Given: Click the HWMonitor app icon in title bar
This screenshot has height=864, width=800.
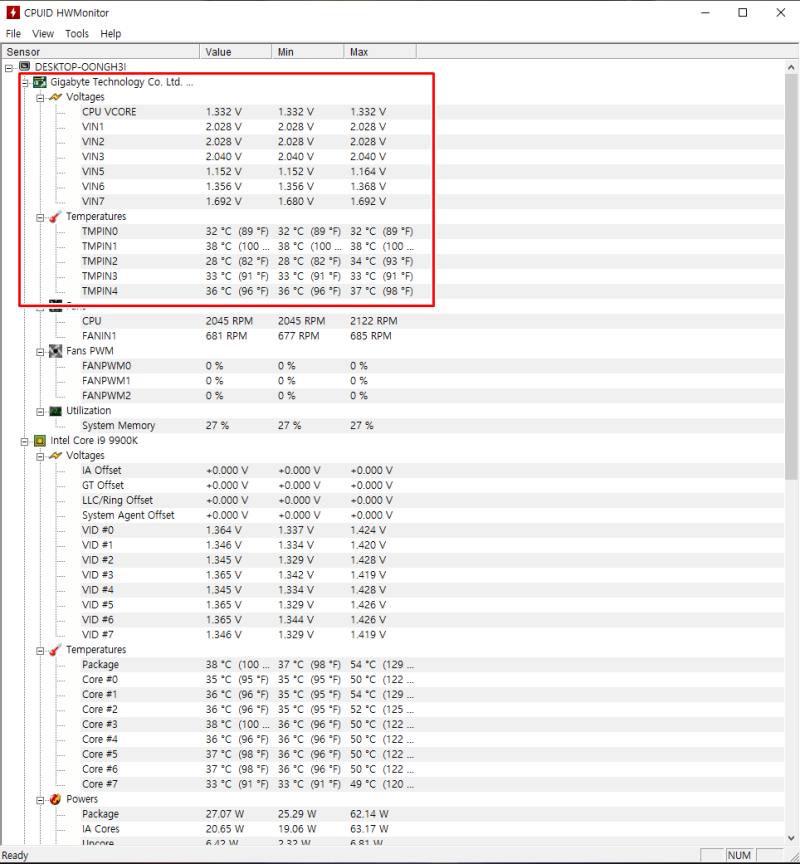Looking at the screenshot, I should pos(13,12).
